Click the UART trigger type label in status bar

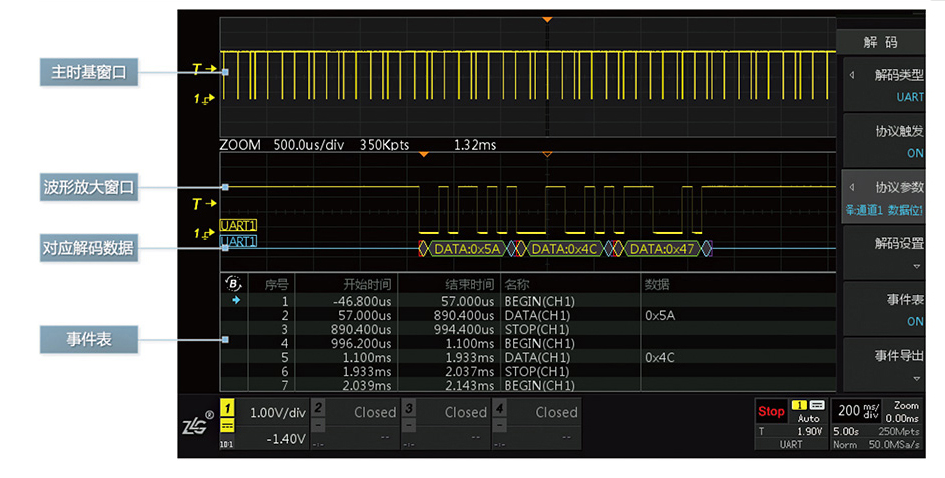tap(791, 444)
